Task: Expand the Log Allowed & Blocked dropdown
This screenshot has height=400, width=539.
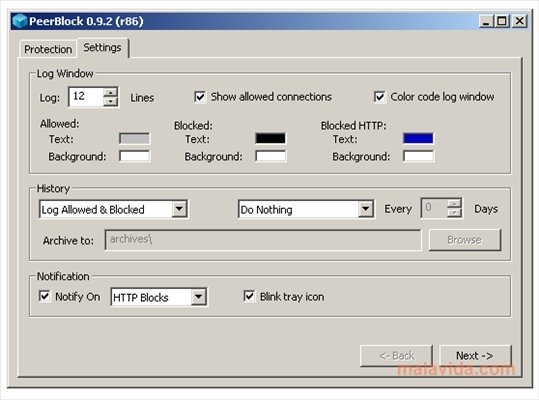Action: pos(179,209)
